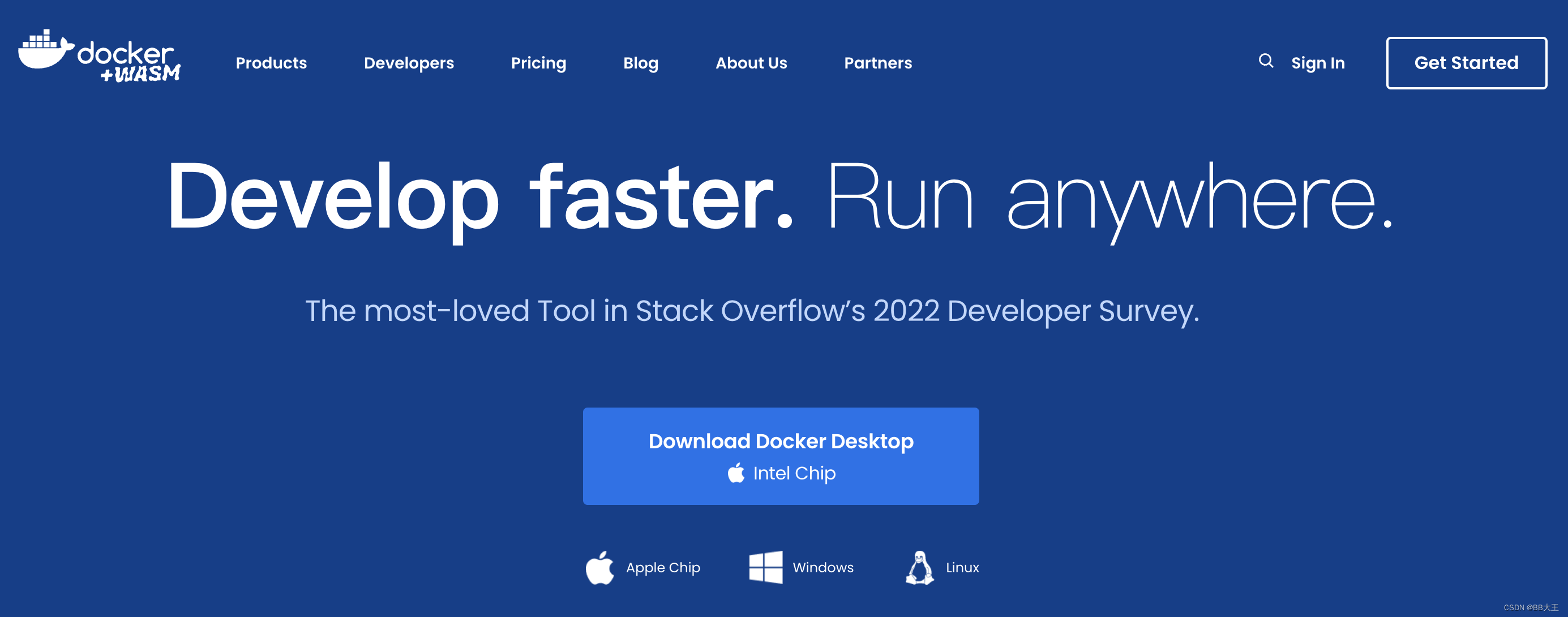Go to the Pricing page
Viewport: 1568px width, 617px height.
tap(538, 63)
